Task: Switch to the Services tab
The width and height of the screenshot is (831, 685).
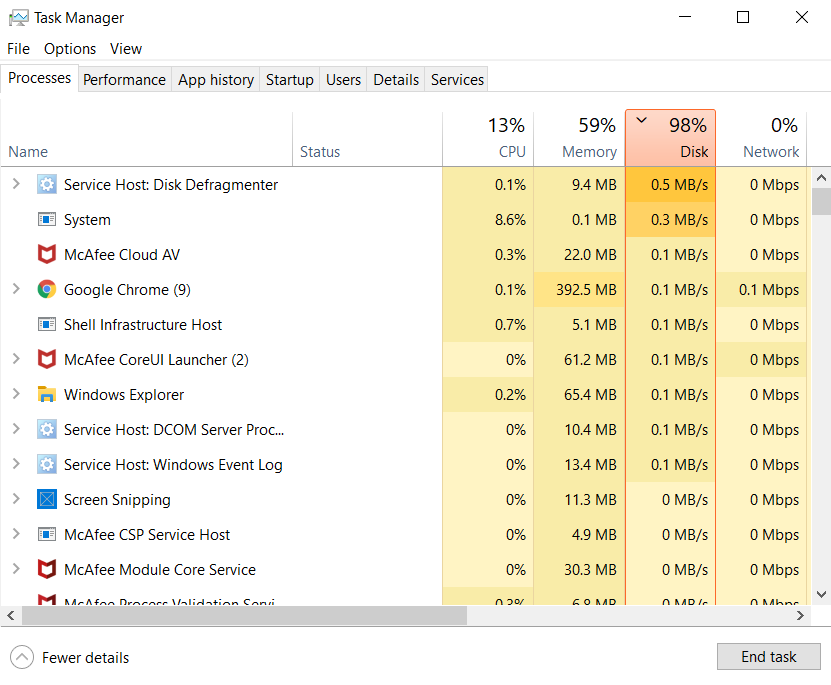Action: 457,79
